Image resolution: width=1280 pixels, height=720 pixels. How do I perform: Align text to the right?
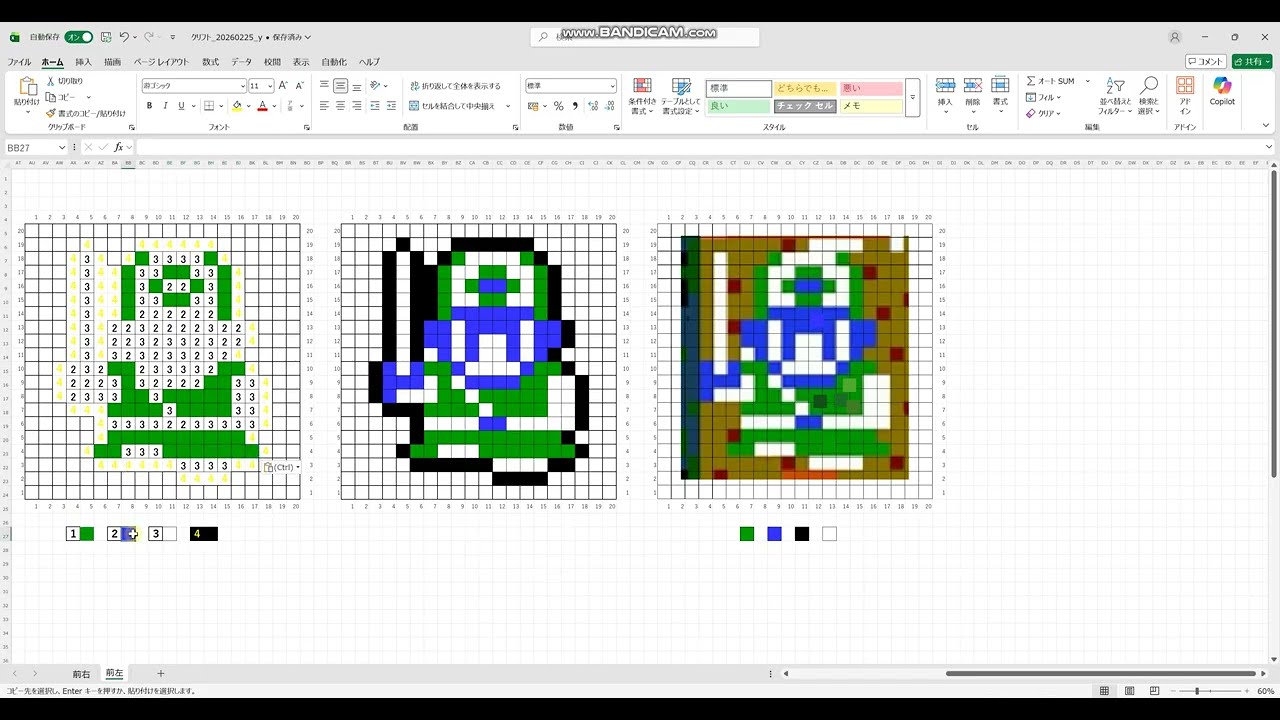[x=357, y=106]
